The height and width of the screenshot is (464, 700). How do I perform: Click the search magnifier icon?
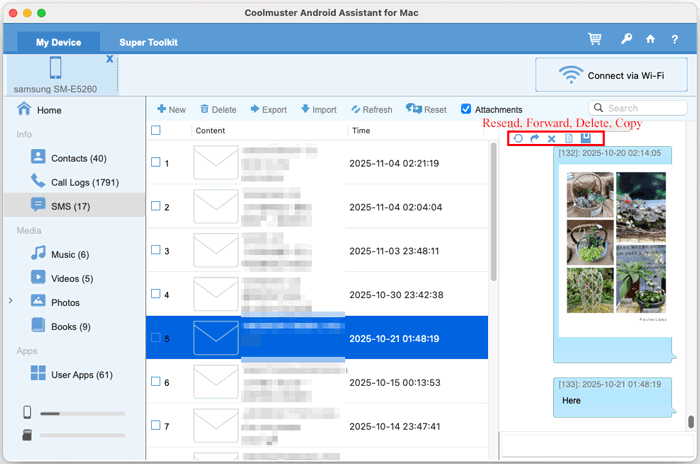pos(598,108)
